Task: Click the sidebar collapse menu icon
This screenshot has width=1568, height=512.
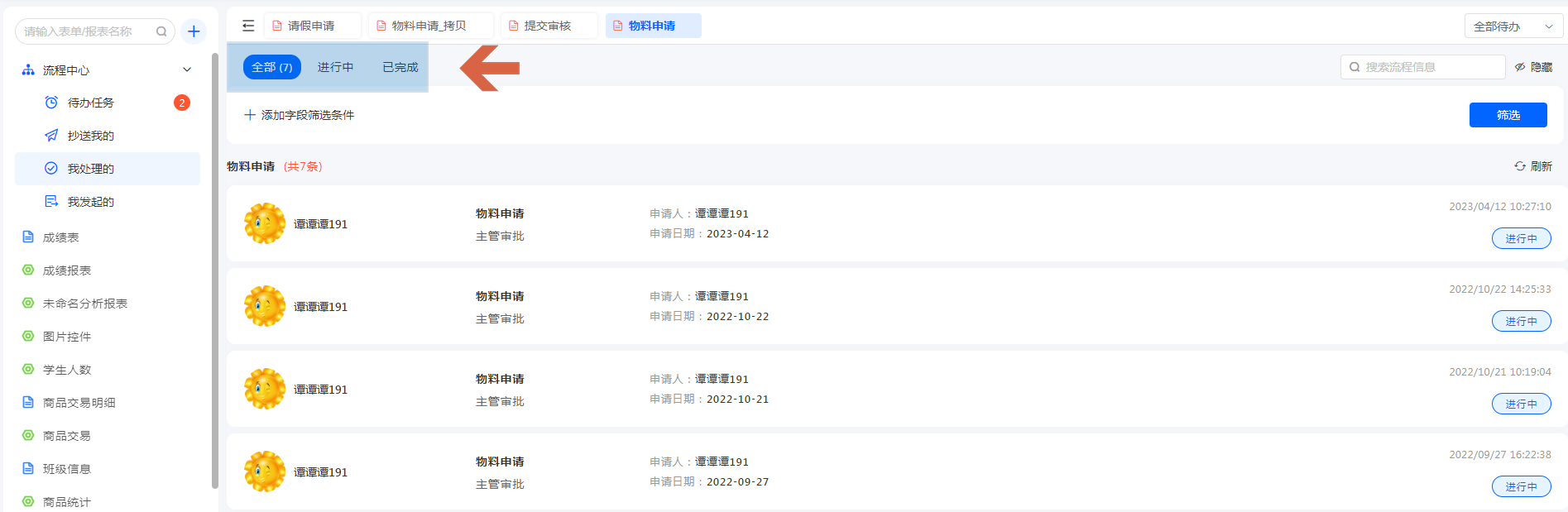Action: click(x=248, y=26)
